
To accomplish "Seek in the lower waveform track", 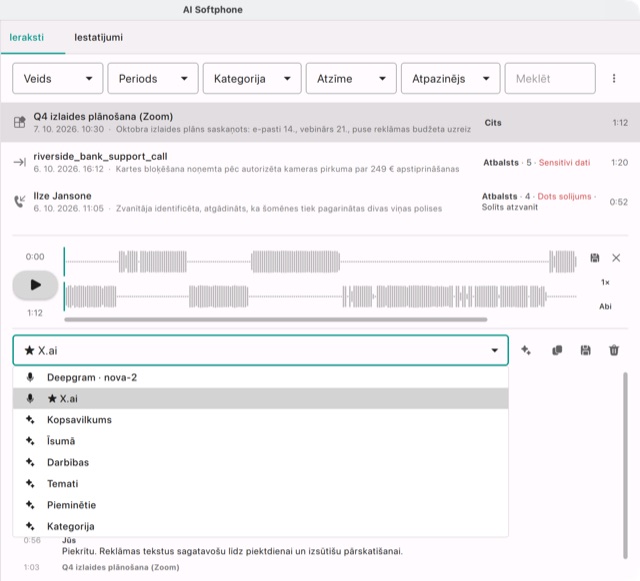I will click(320, 296).
